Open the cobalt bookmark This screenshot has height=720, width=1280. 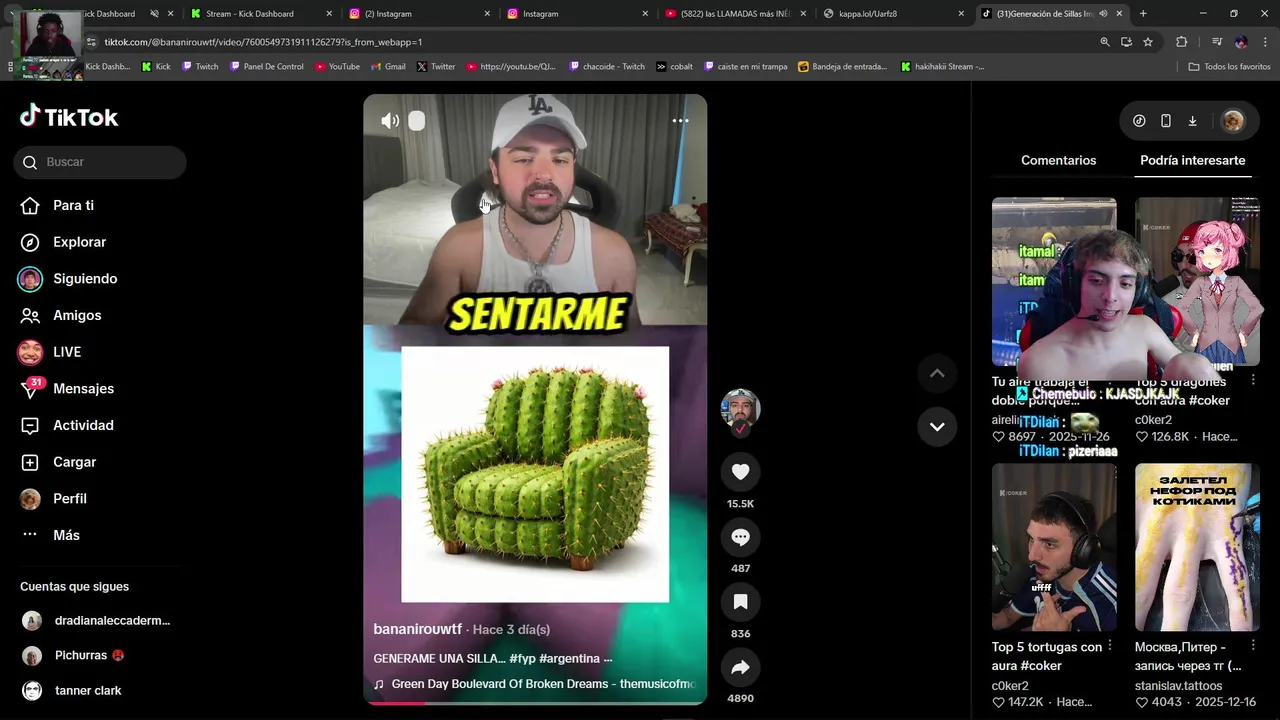point(675,67)
